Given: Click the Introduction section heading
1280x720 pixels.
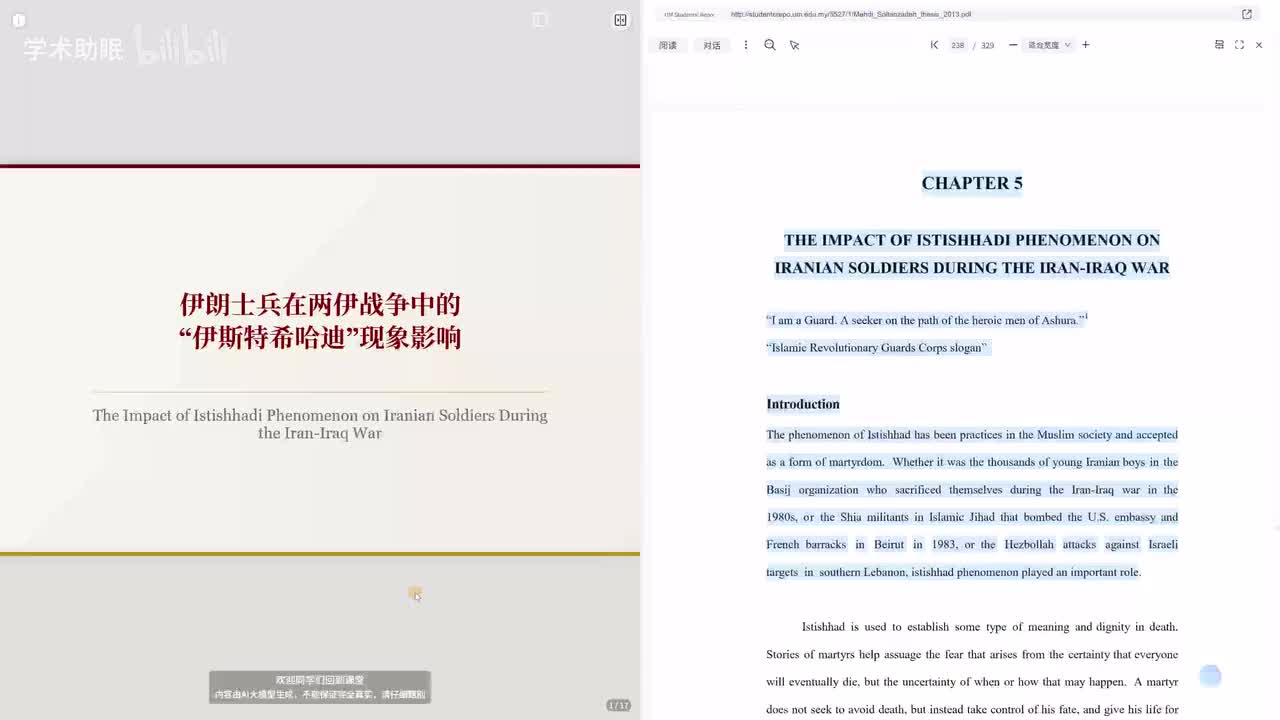Looking at the screenshot, I should [x=803, y=404].
